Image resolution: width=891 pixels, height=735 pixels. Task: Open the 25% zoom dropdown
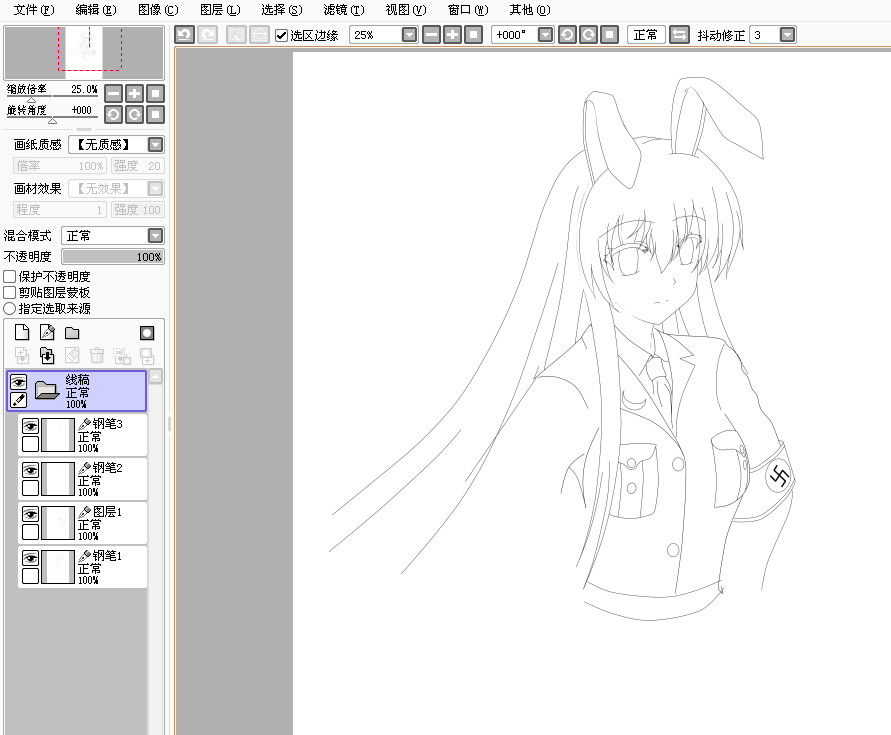click(x=409, y=35)
